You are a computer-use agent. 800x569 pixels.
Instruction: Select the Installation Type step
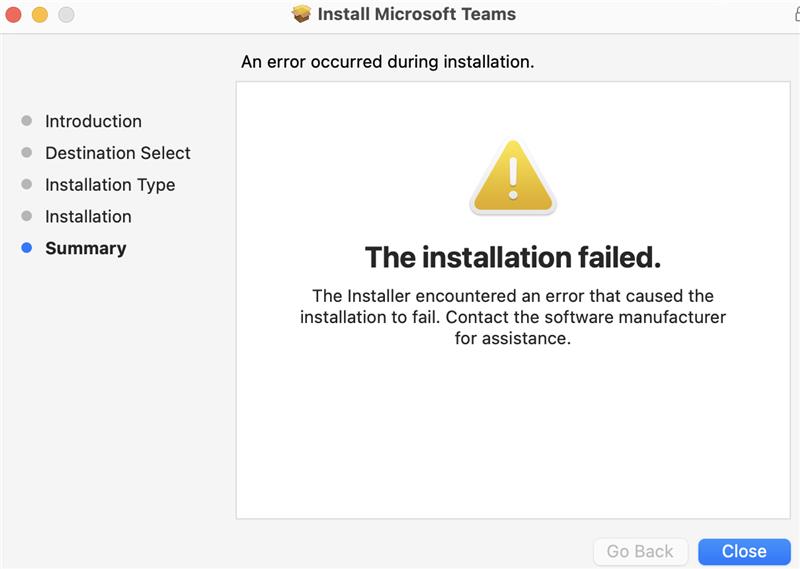point(110,185)
